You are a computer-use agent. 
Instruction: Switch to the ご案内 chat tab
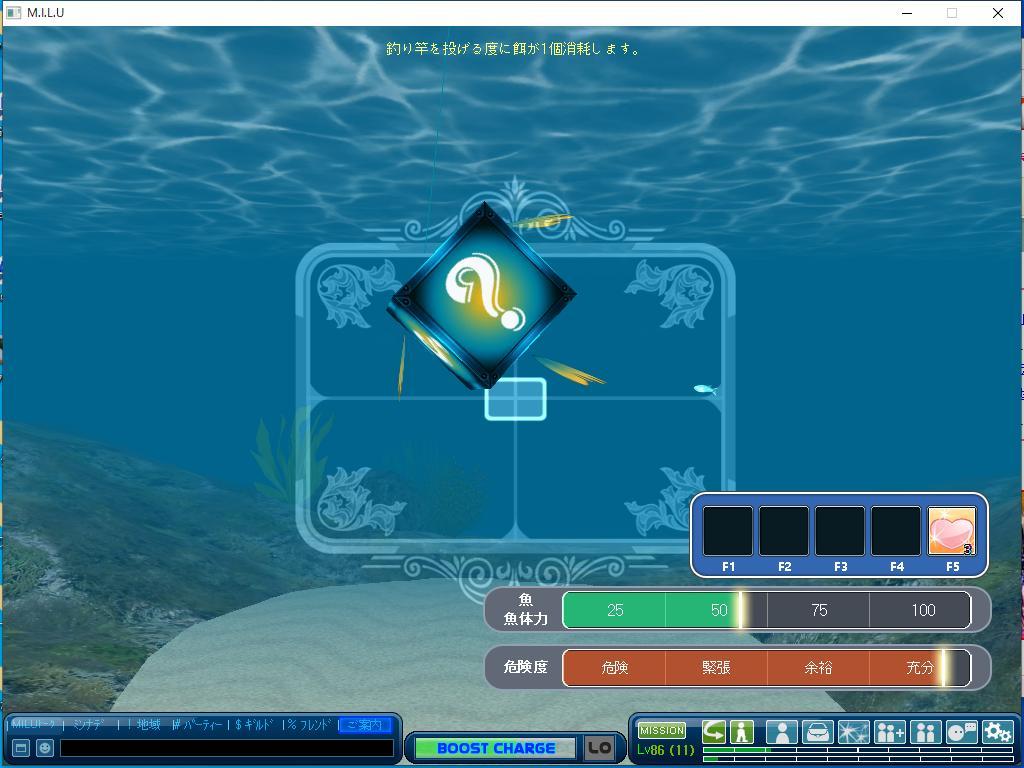click(x=364, y=725)
